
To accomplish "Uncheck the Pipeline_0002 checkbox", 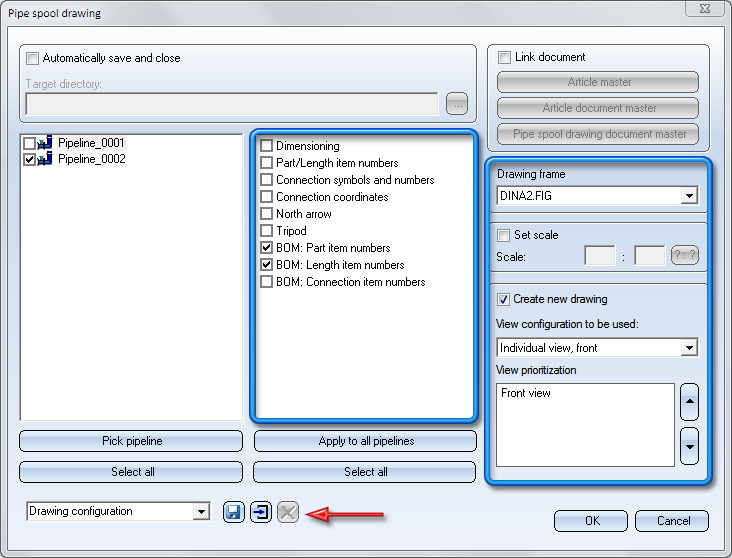I will pyautogui.click(x=29, y=160).
